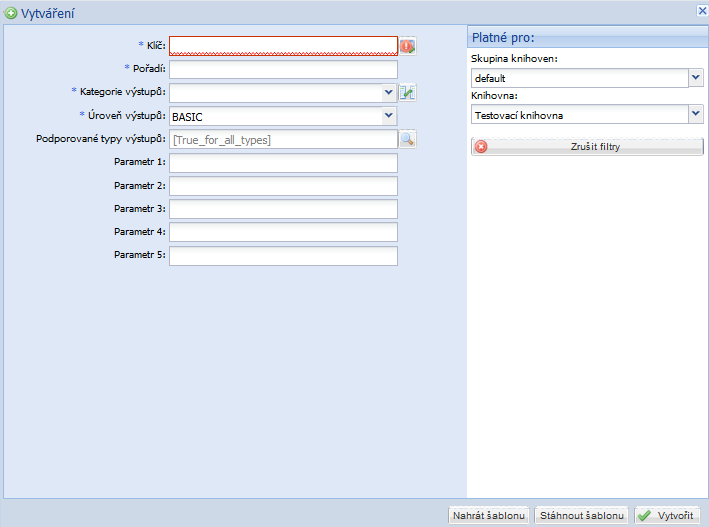This screenshot has width=709, height=527.
Task: Close the Vytváření dialog with the X
Action: pos(701,11)
